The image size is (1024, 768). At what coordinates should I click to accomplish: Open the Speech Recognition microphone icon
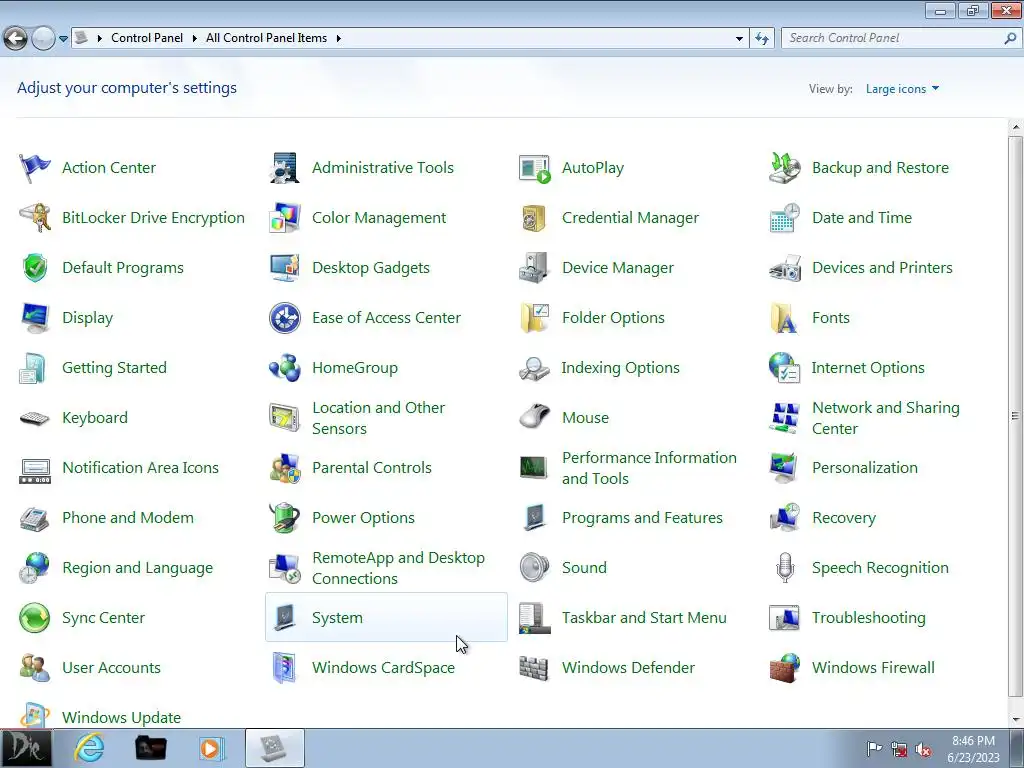click(785, 568)
